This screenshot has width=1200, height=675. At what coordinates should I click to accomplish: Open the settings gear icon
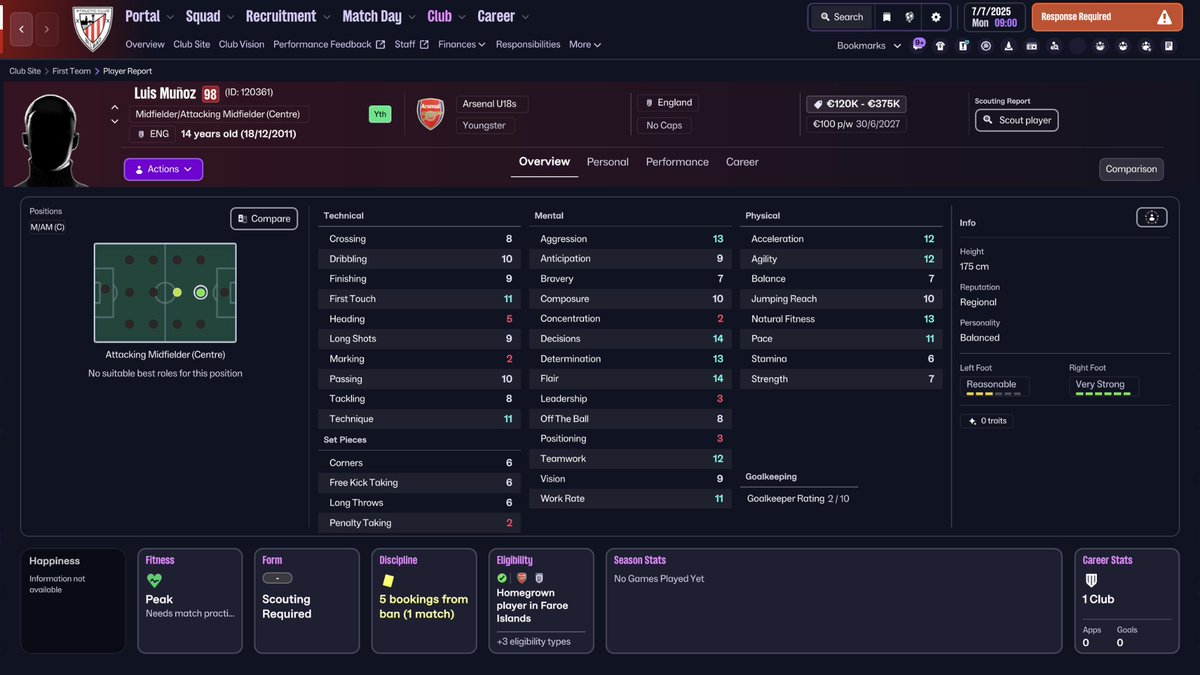pos(936,17)
